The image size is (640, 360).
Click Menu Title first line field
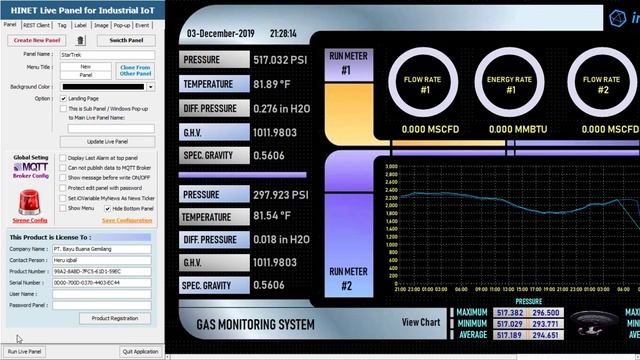86,67
